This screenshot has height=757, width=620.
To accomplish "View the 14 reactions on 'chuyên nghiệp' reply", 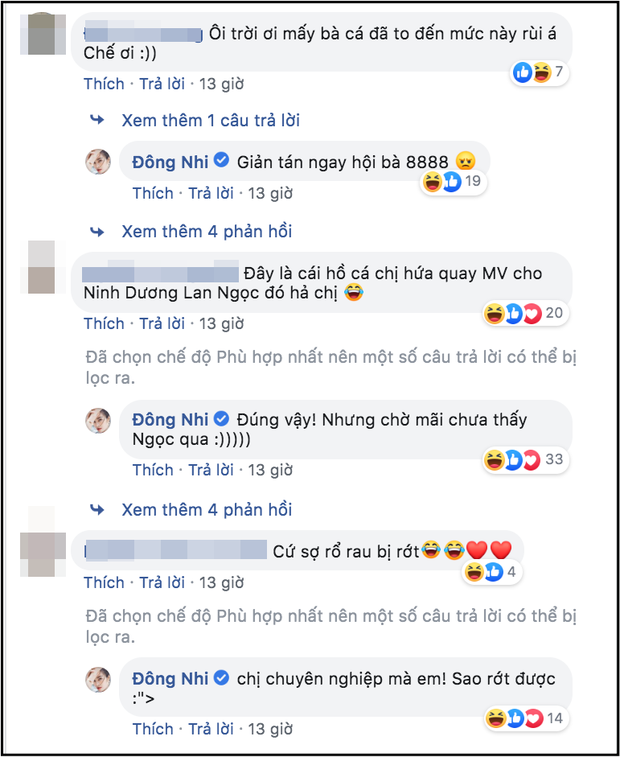I will (525, 719).
